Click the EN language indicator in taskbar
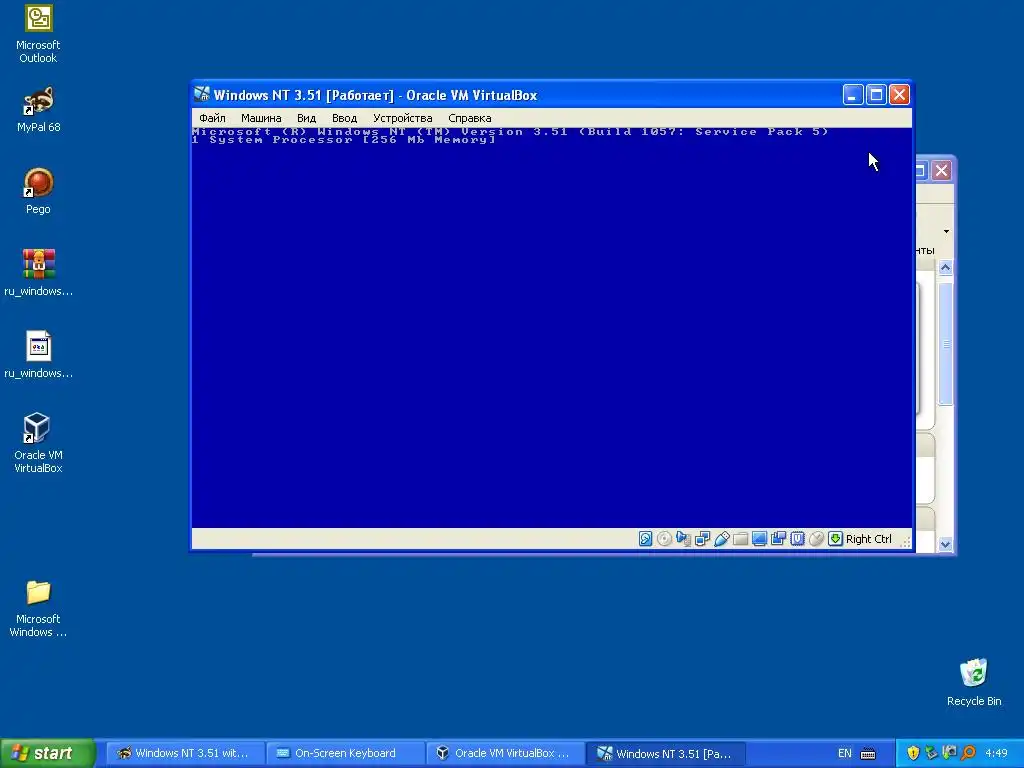This screenshot has height=768, width=1024. pos(844,753)
